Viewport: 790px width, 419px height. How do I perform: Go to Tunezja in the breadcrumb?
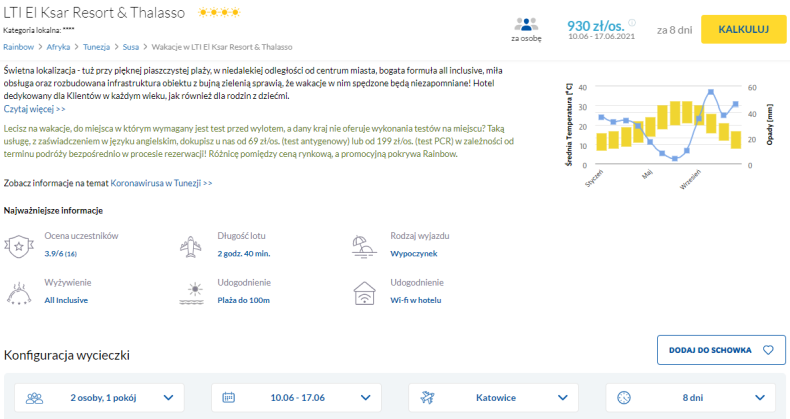click(x=96, y=47)
